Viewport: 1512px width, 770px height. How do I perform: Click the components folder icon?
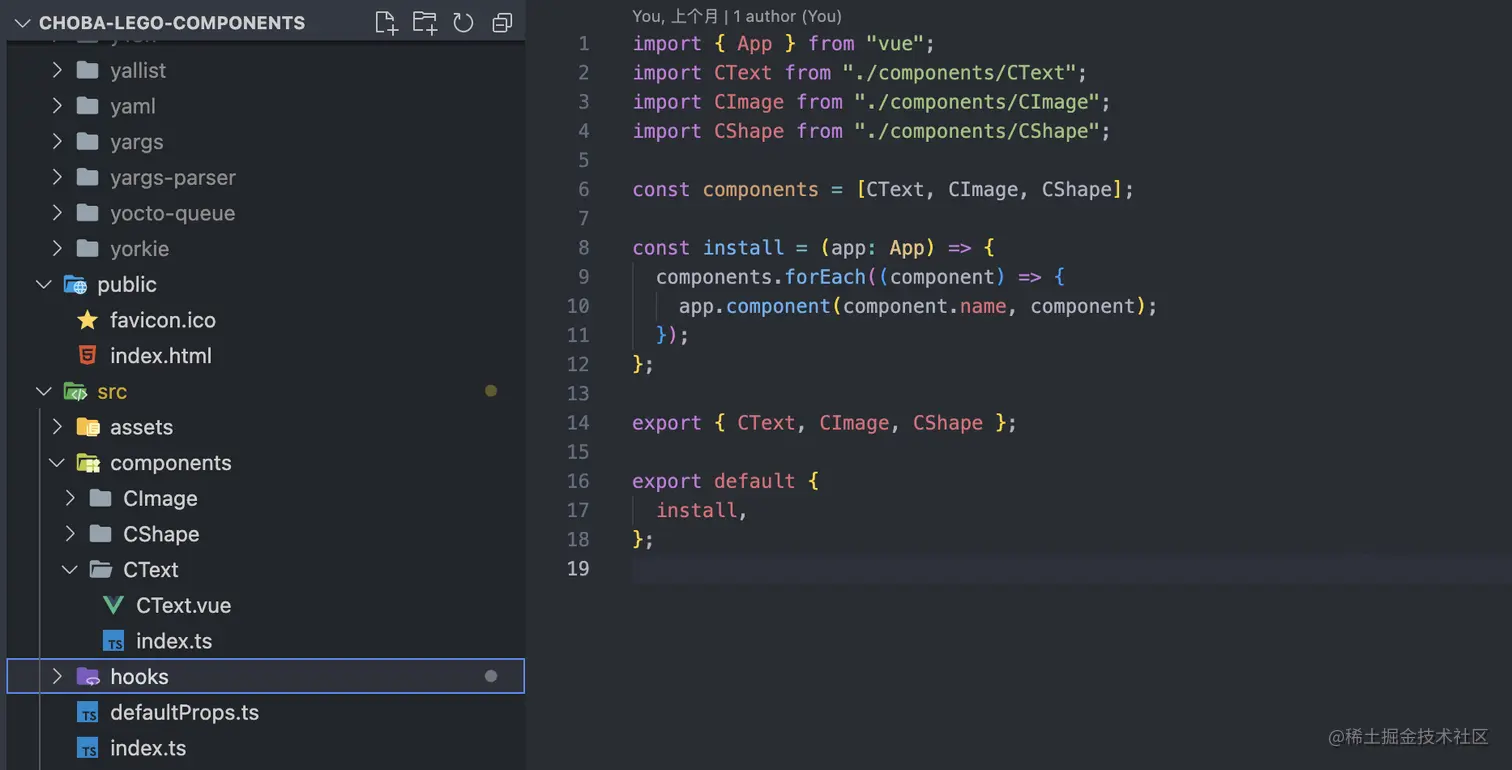[88, 463]
